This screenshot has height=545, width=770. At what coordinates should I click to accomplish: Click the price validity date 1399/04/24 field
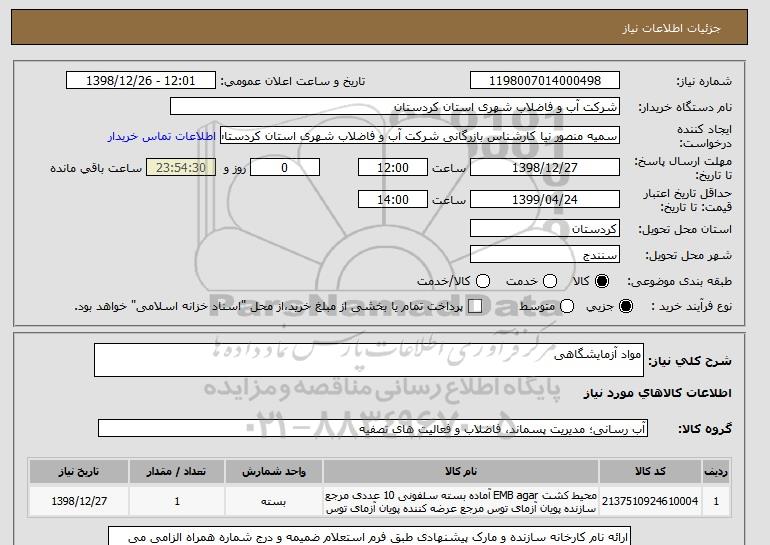coord(545,199)
